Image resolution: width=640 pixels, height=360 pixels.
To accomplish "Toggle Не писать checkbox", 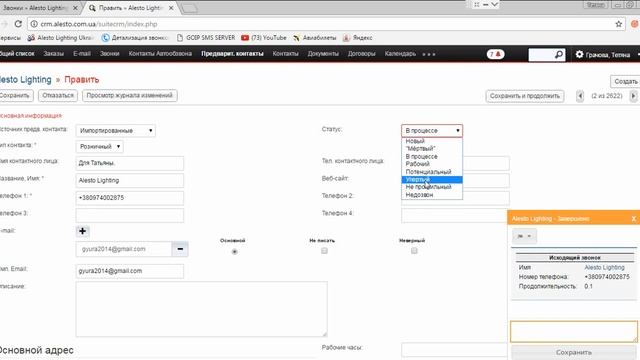I will 324,251.
